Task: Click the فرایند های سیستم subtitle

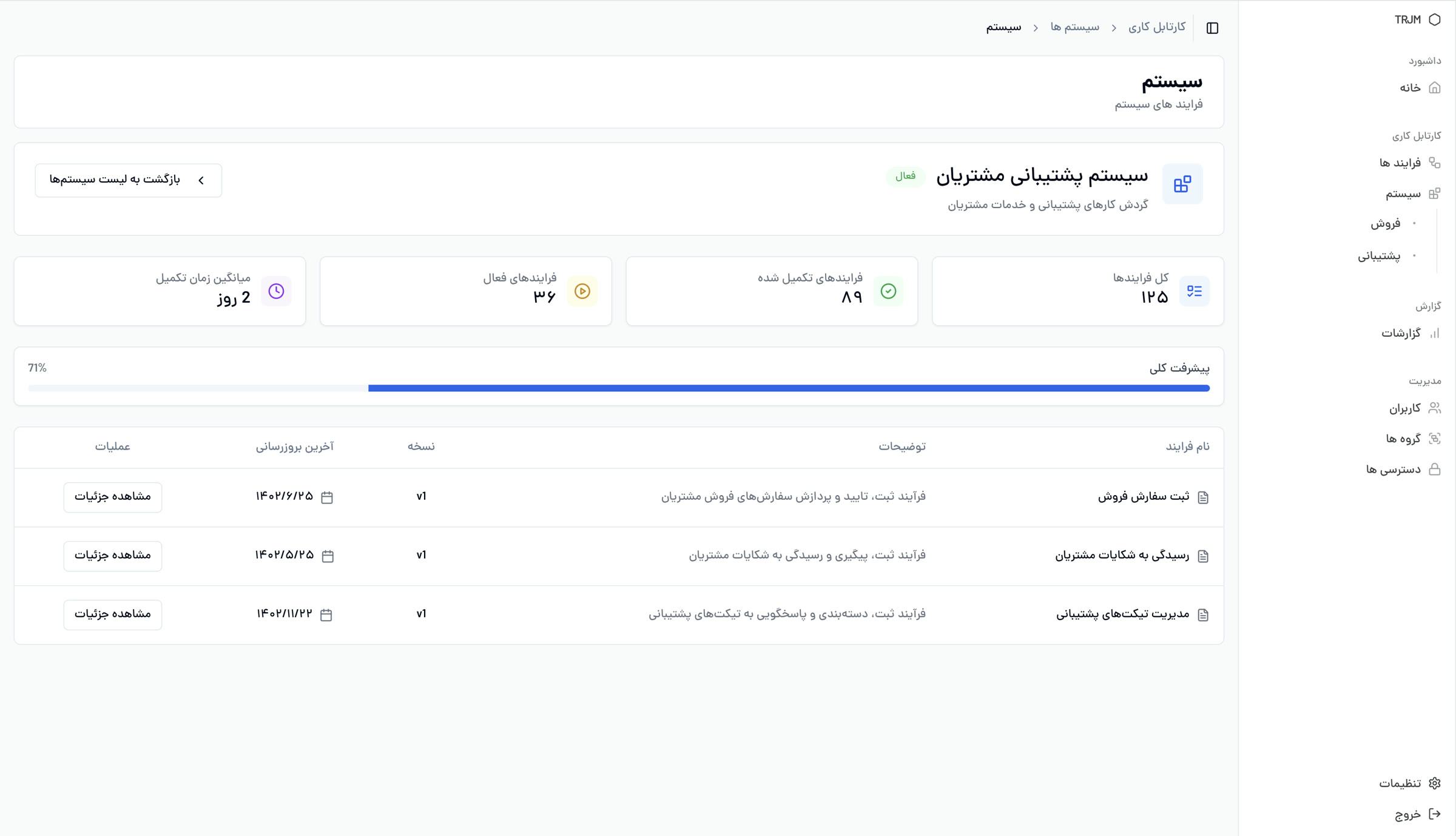Action: pos(1159,105)
